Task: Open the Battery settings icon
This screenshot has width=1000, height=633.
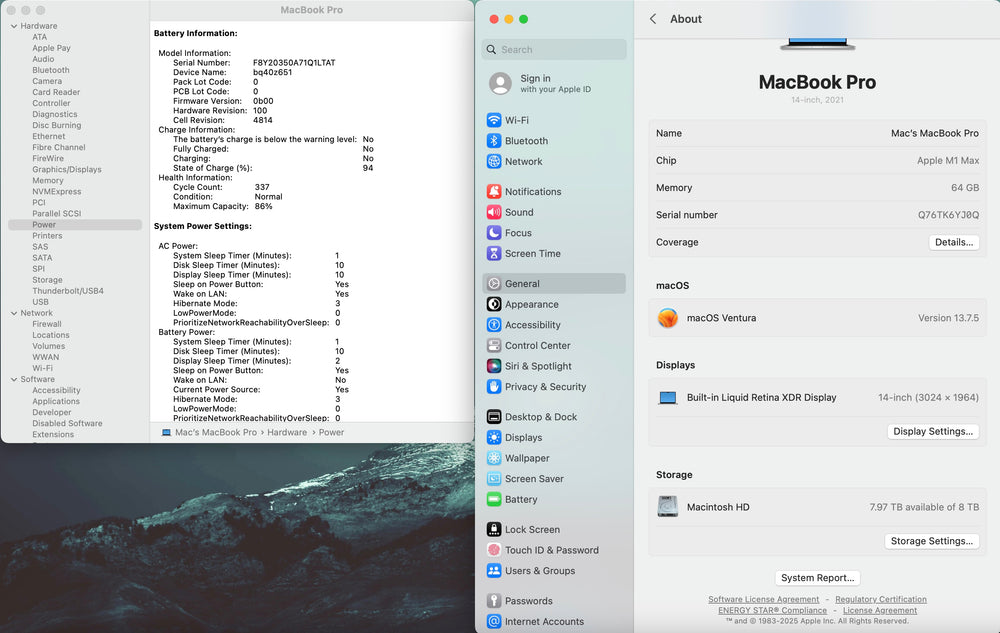Action: click(494, 499)
